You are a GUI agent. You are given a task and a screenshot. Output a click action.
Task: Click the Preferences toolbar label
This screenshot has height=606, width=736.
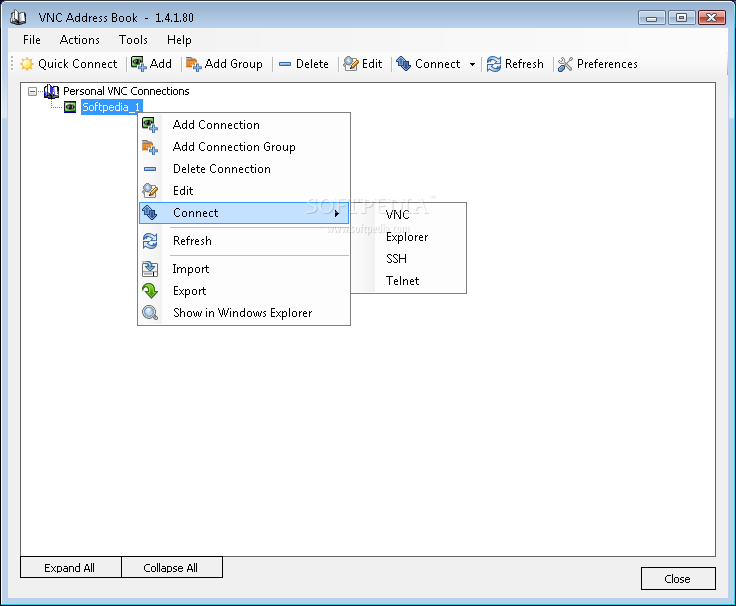(607, 64)
